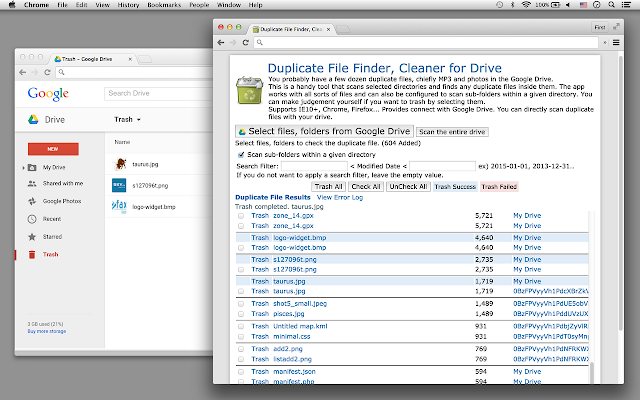This screenshot has width=640, height=400.
Task: Click the Bluetooth icon in menu bar
Action: 513,5
